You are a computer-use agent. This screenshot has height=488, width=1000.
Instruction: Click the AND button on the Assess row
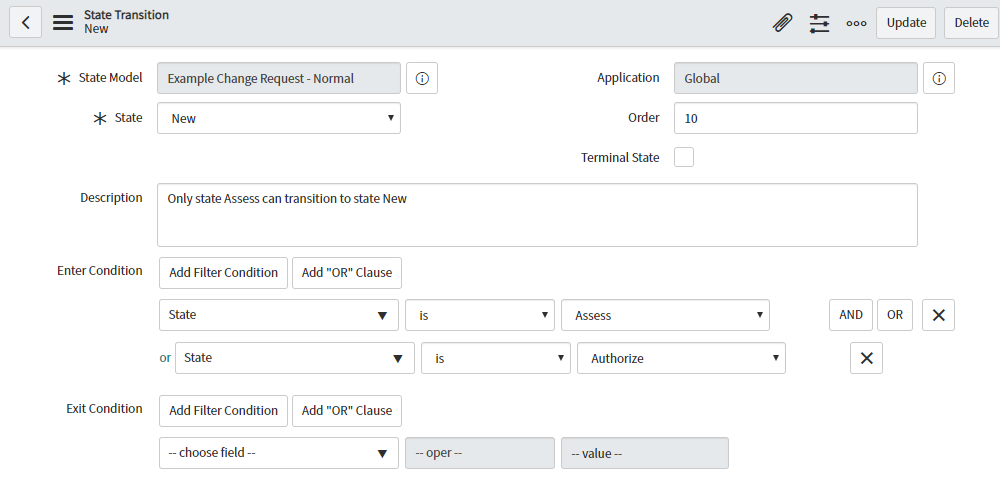[x=851, y=315]
